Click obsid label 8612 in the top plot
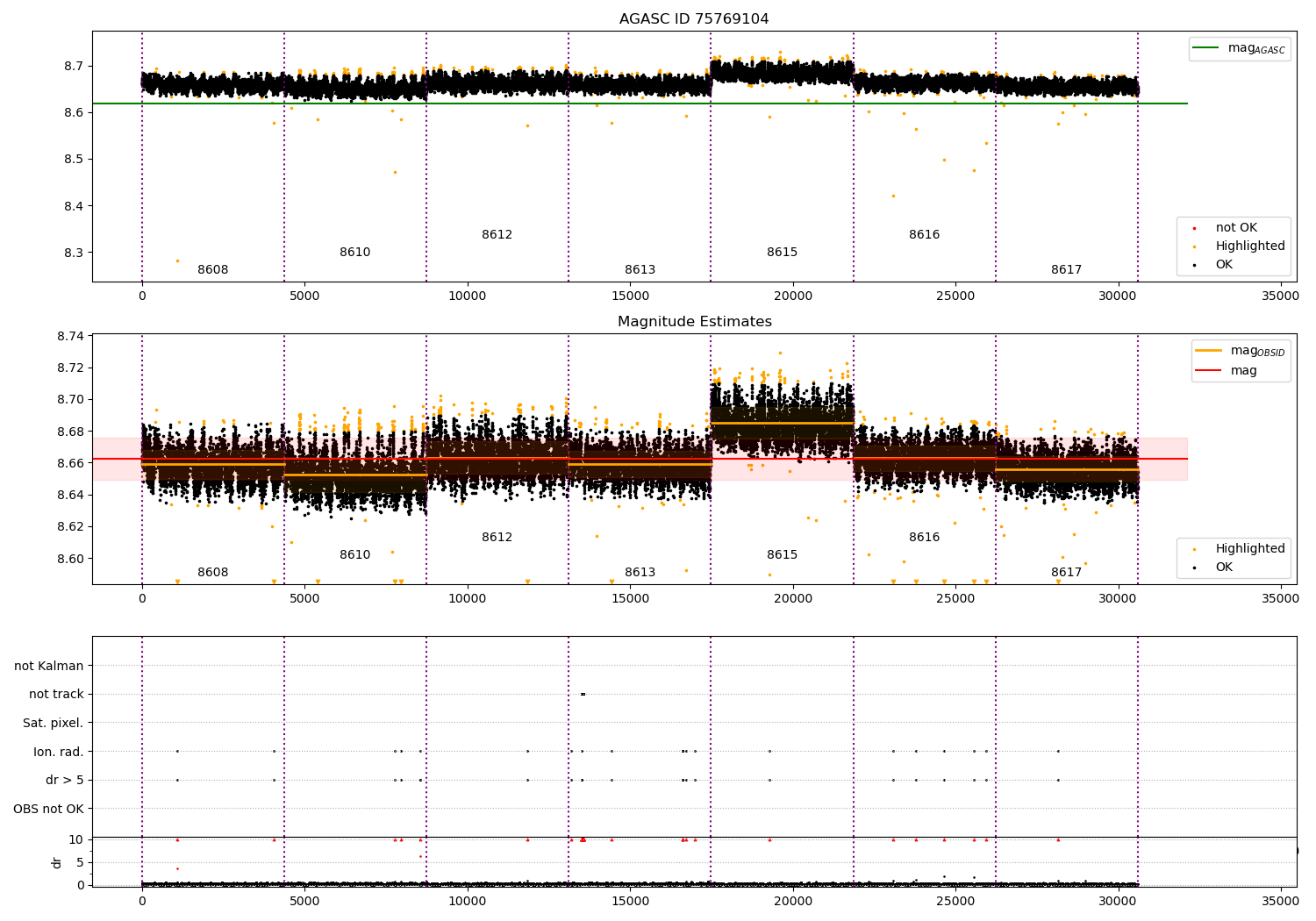The width and height of the screenshot is (1316, 921). pyautogui.click(x=497, y=235)
